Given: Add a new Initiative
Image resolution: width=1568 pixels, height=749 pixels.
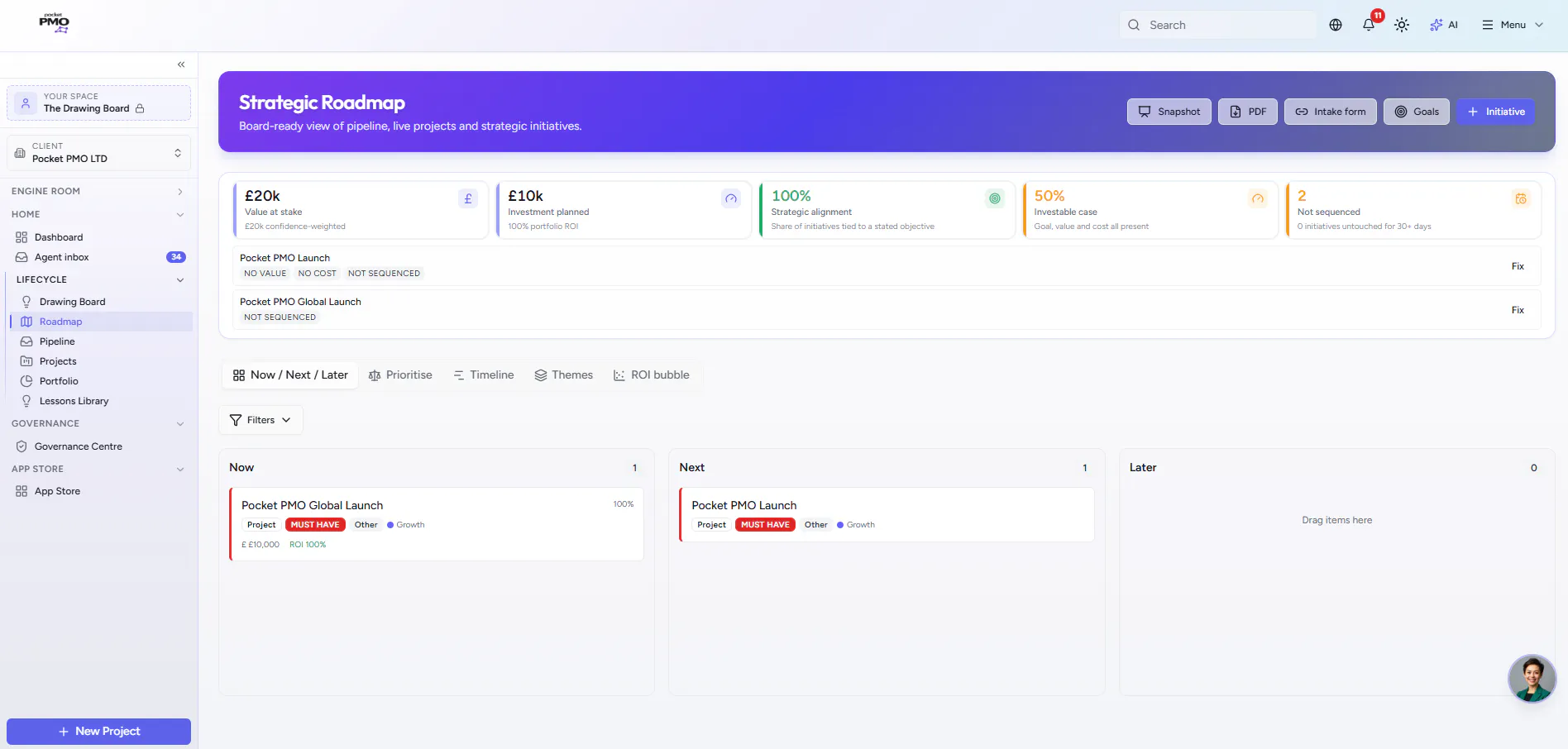Looking at the screenshot, I should tap(1495, 112).
